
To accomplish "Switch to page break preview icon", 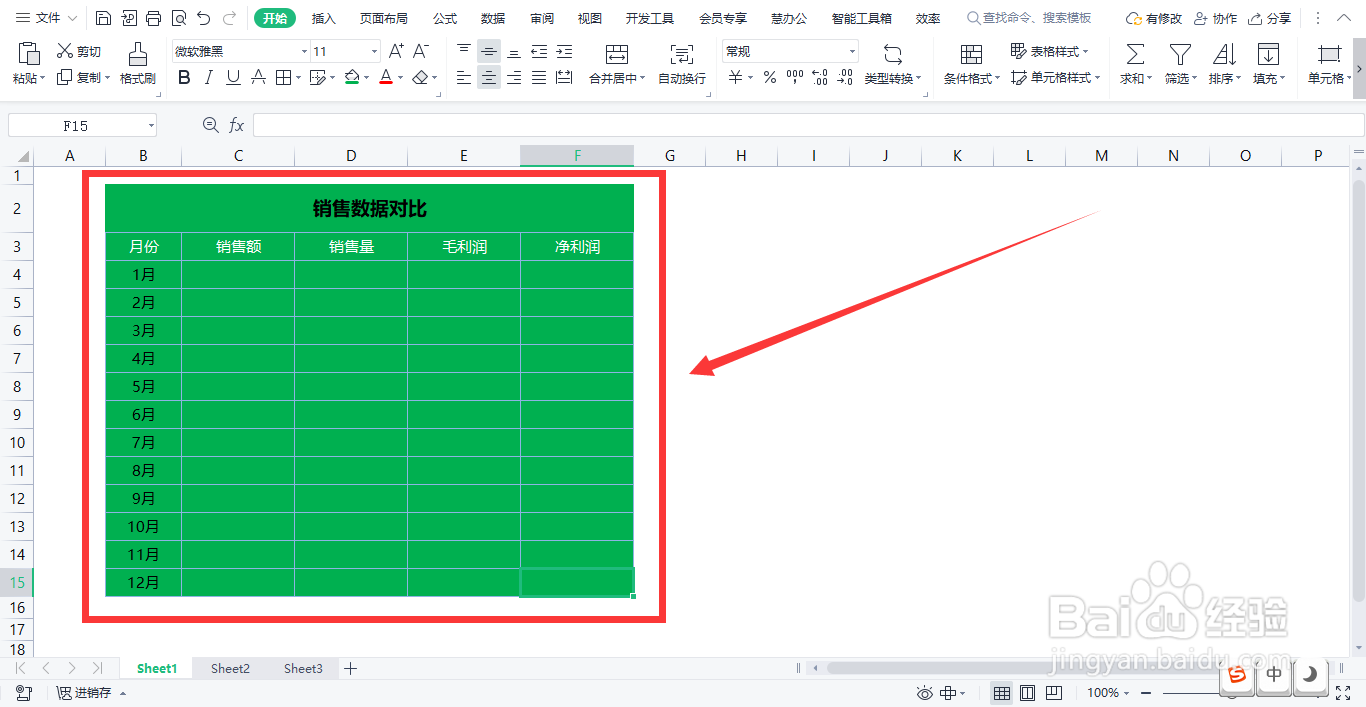I will [x=1053, y=692].
